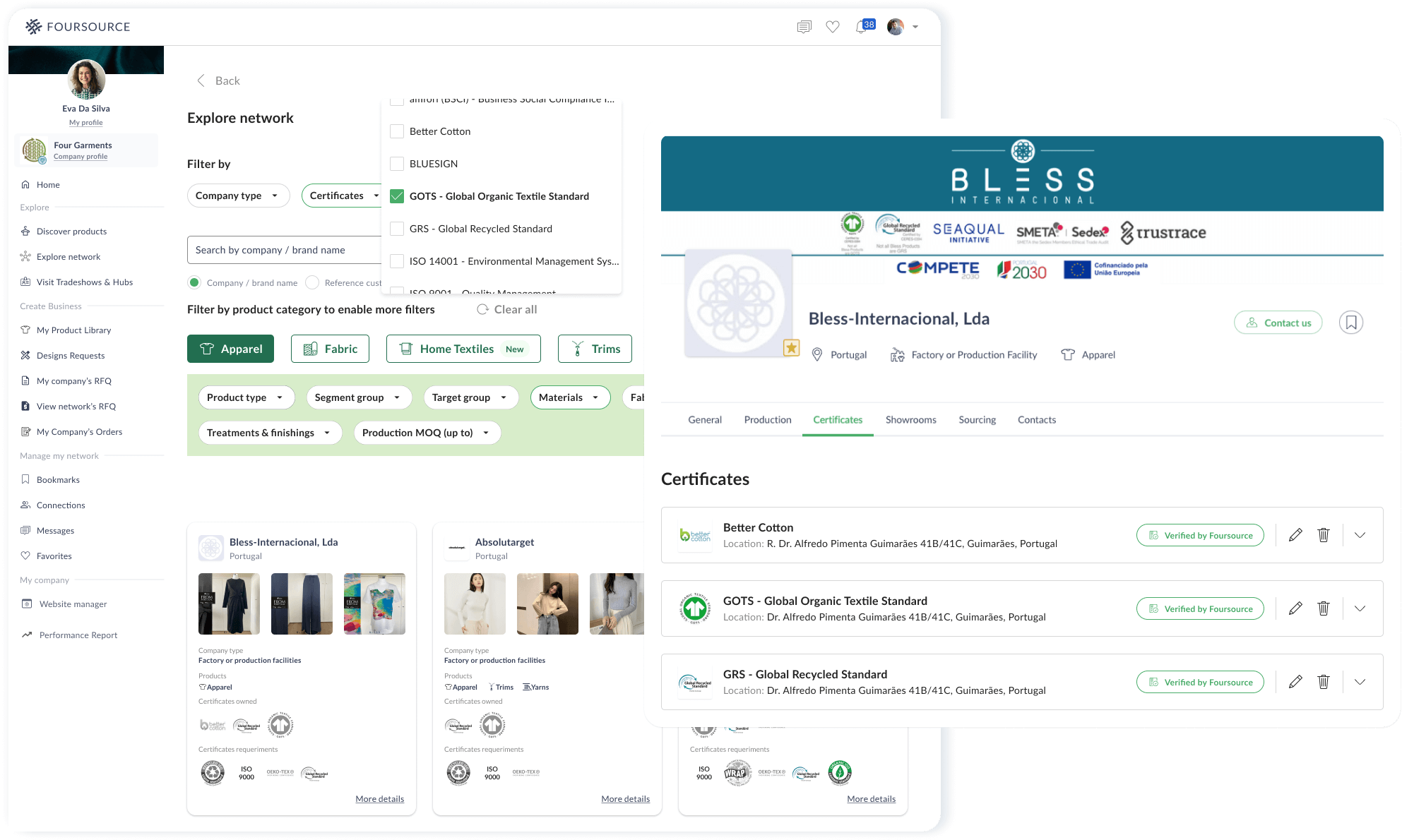Open user avatar menu in header
This screenshot has width=1402, height=840.
(903, 27)
